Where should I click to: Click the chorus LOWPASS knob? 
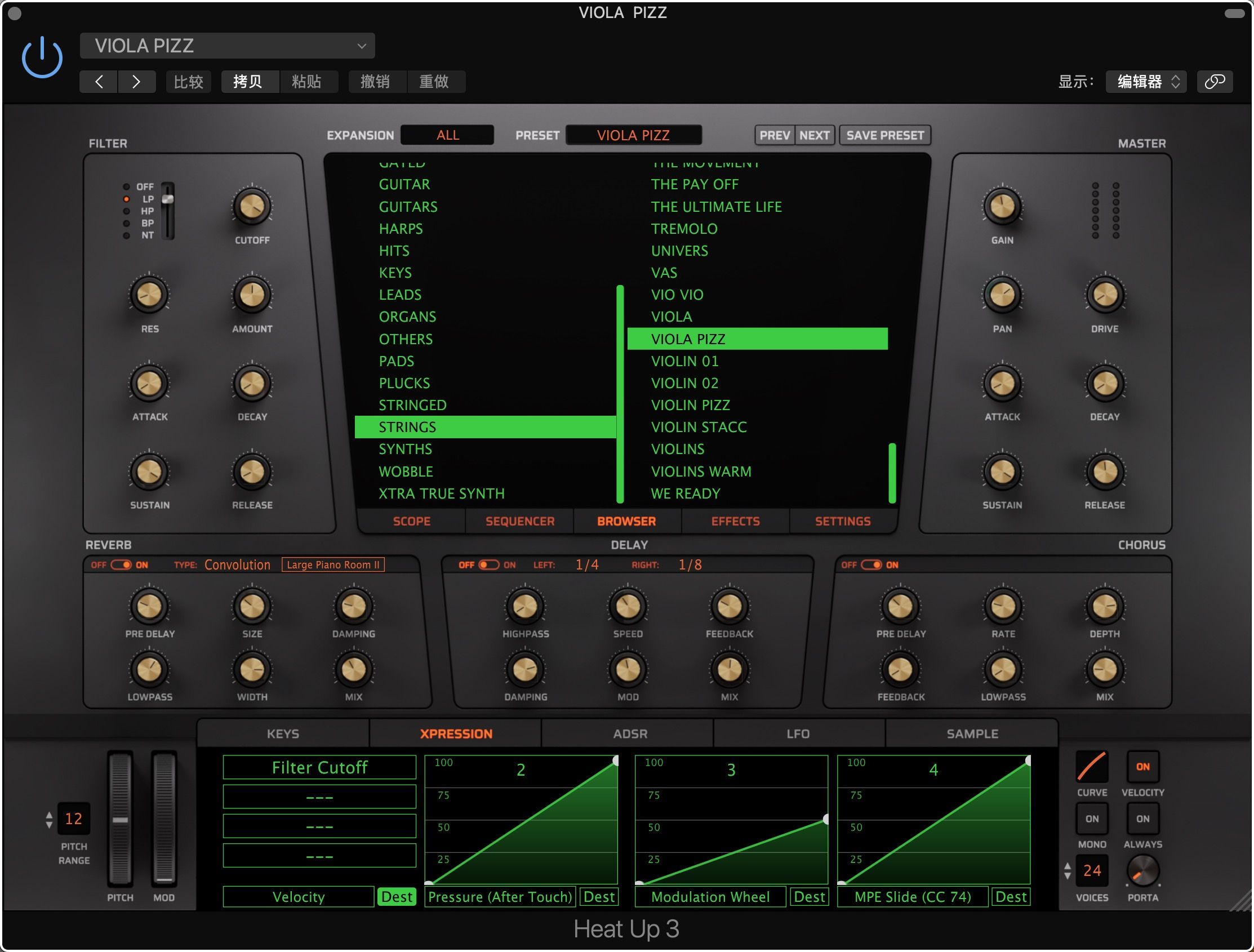click(1003, 670)
